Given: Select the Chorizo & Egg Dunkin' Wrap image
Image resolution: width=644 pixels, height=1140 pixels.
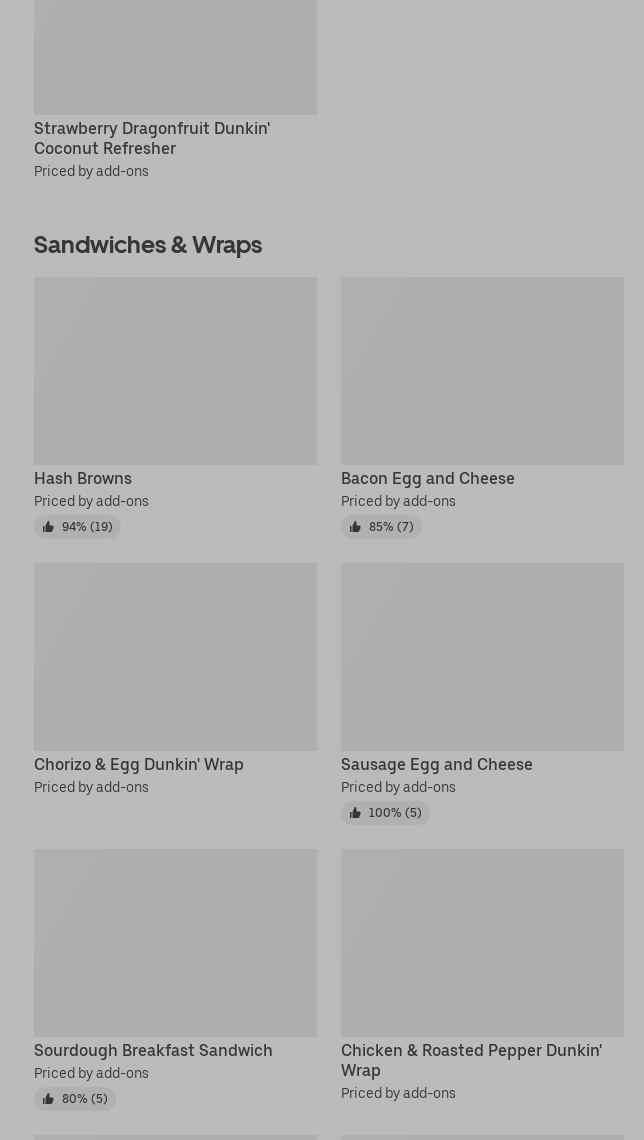Looking at the screenshot, I should point(175,657).
